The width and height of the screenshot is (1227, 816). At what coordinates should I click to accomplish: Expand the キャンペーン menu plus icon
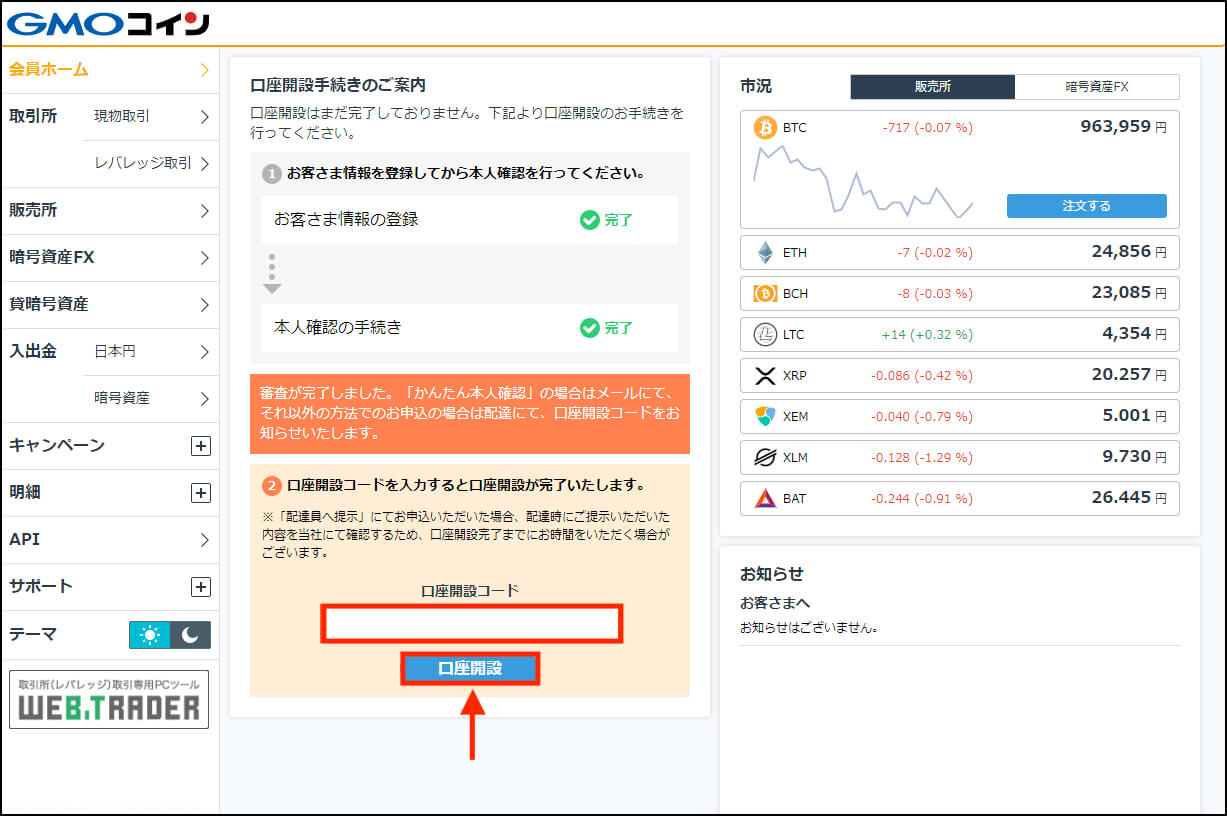click(x=201, y=446)
